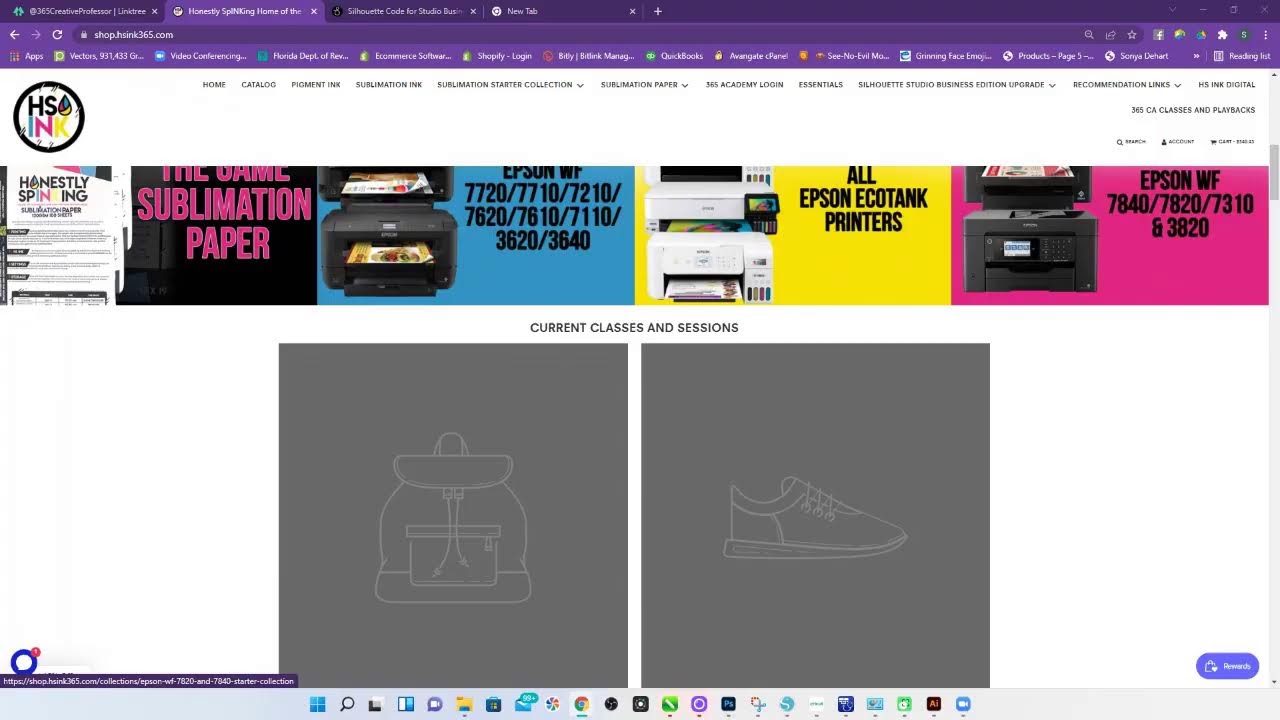The image size is (1280, 720).
Task: Open HS Ink Digital menu item
Action: 1226,85
